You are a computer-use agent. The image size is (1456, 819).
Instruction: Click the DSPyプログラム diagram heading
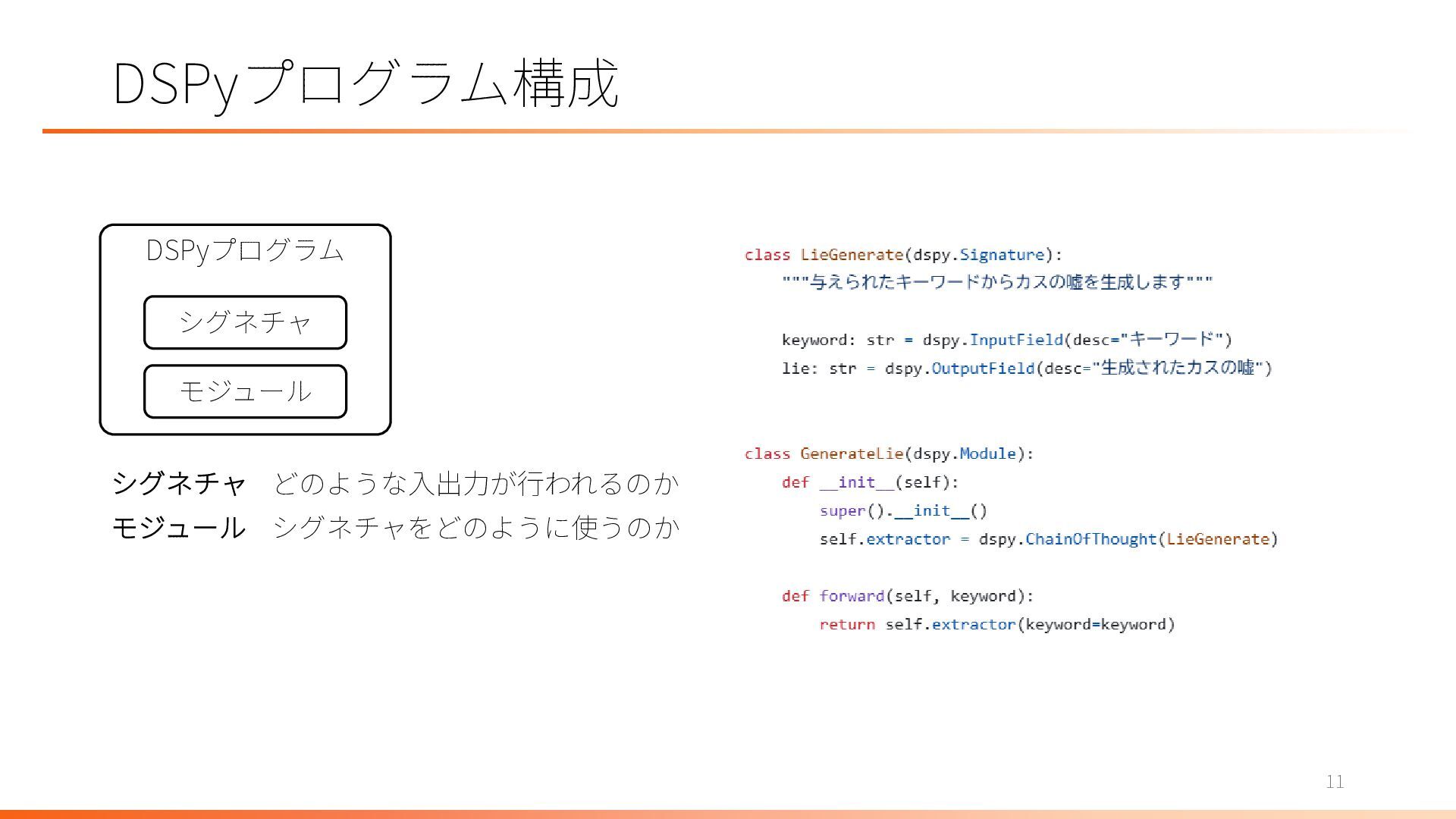pyautogui.click(x=245, y=250)
